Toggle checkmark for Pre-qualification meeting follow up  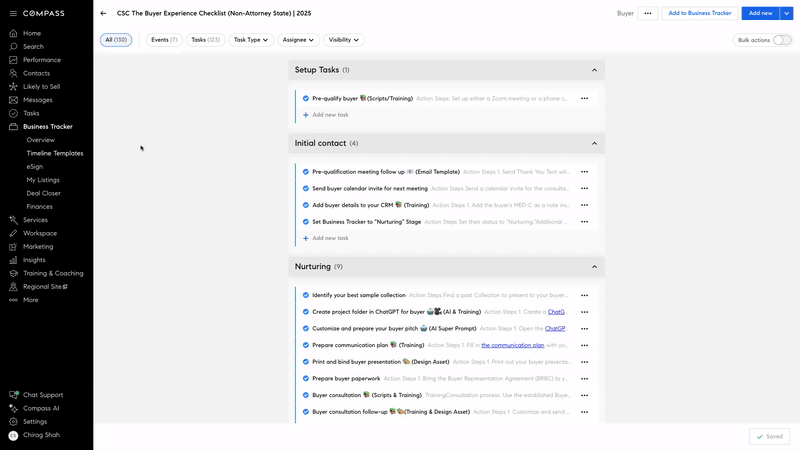[306, 172]
